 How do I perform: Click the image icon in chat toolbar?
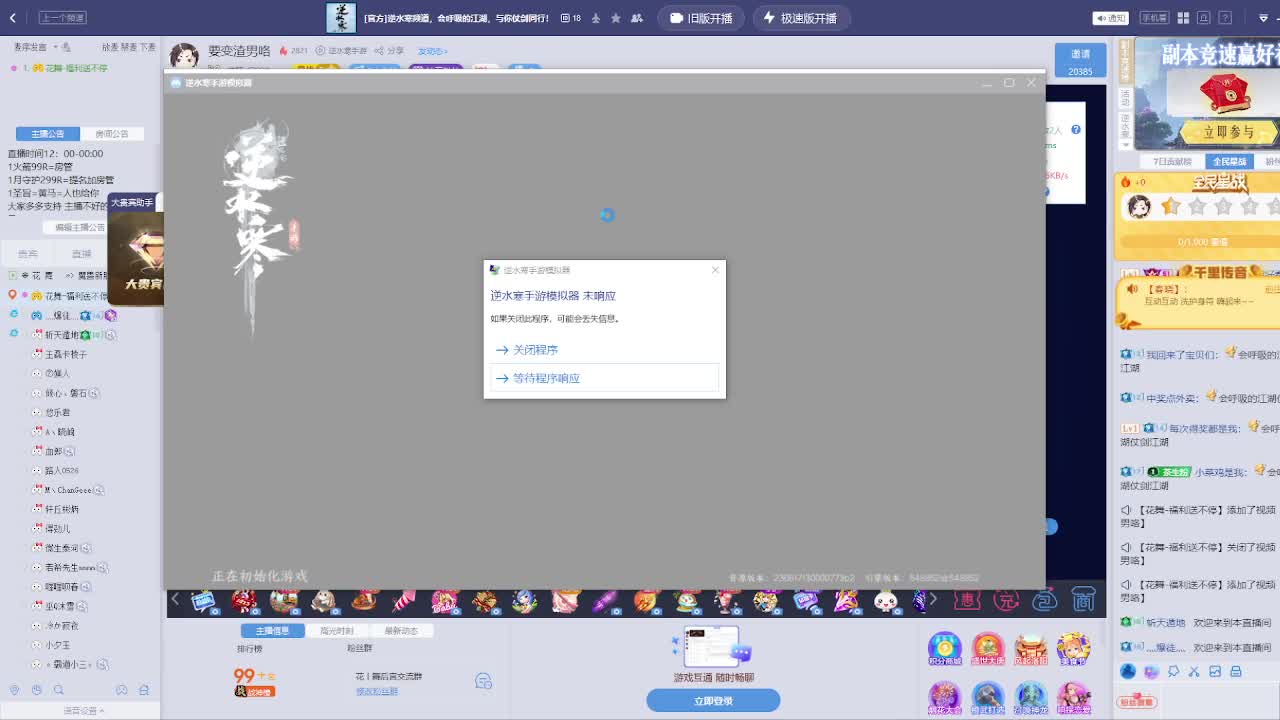1216,672
